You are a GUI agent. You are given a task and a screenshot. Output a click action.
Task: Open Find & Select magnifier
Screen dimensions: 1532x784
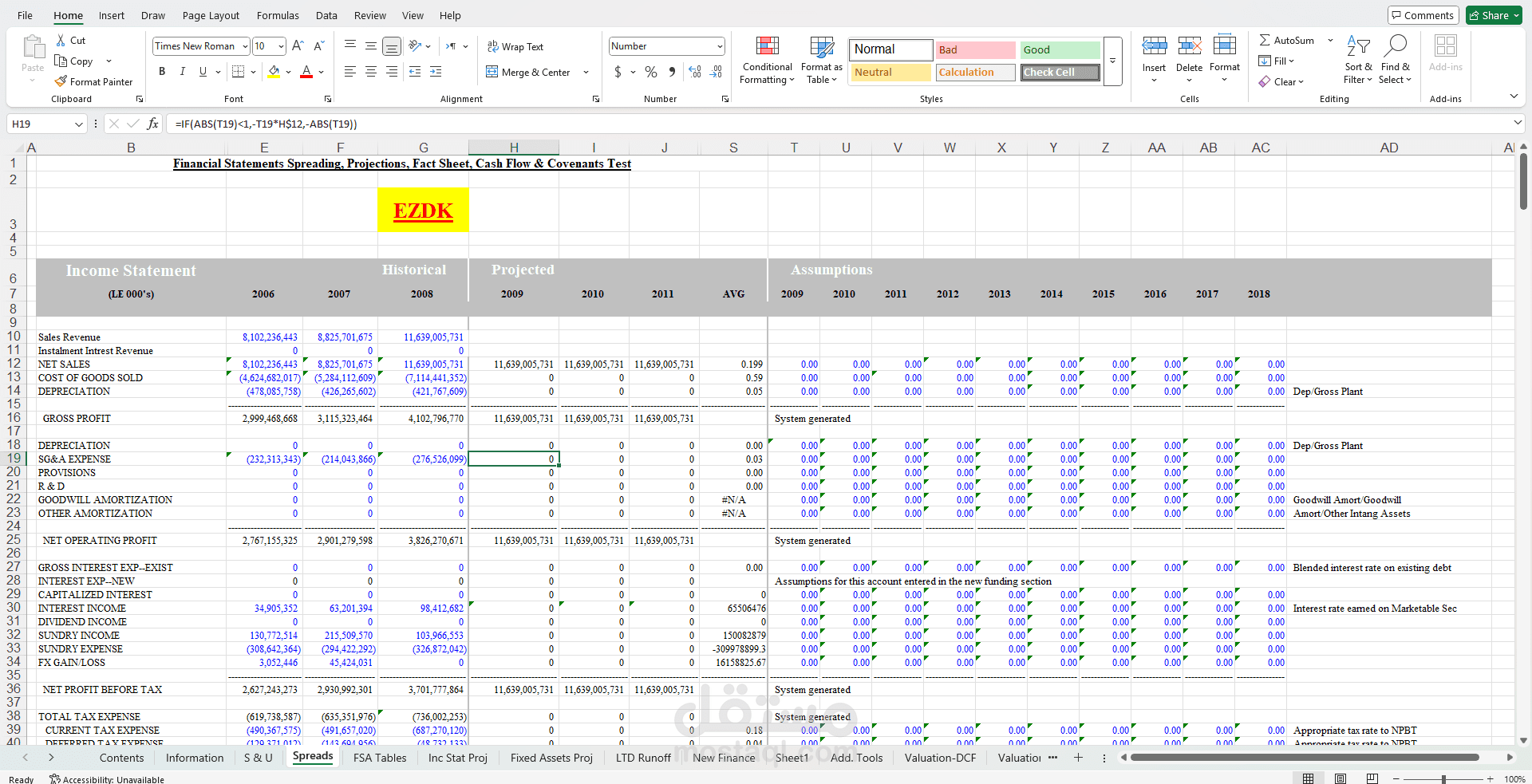(x=1395, y=60)
